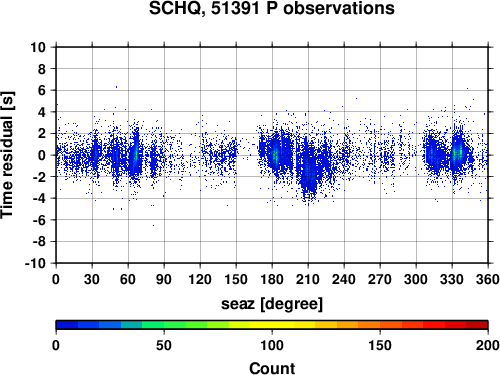Click the plot title "SCHQ, 51391 P observations"
The height and width of the screenshot is (375, 500).
click(272, 8)
